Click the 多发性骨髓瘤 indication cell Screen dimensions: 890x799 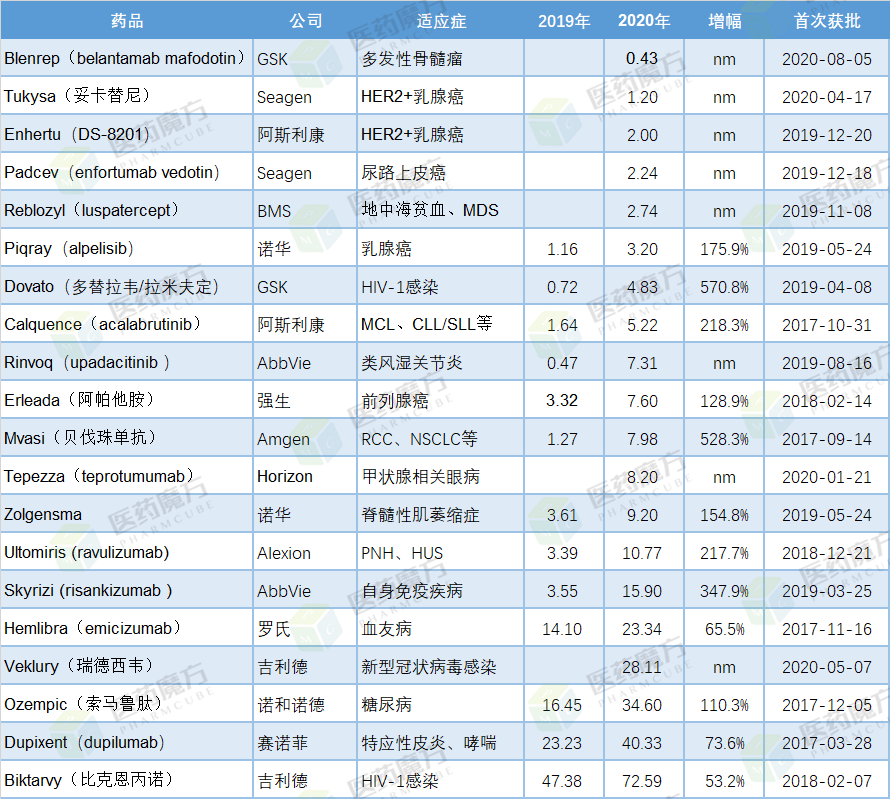coord(440,58)
